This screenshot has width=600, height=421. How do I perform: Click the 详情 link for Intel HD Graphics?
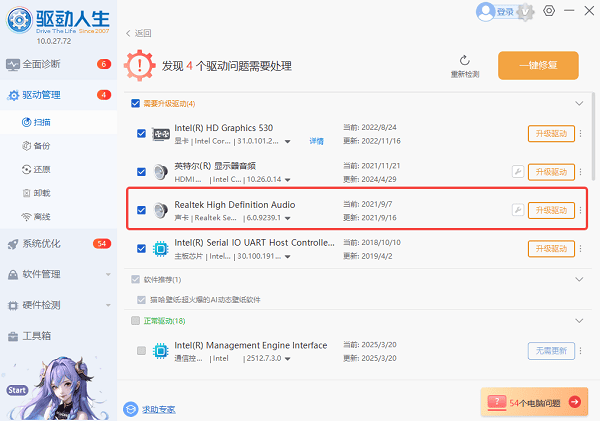click(316, 142)
